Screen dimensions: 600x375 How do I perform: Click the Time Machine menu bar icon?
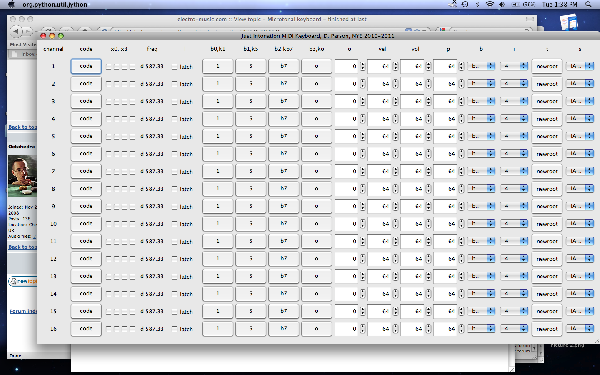[465, 4]
